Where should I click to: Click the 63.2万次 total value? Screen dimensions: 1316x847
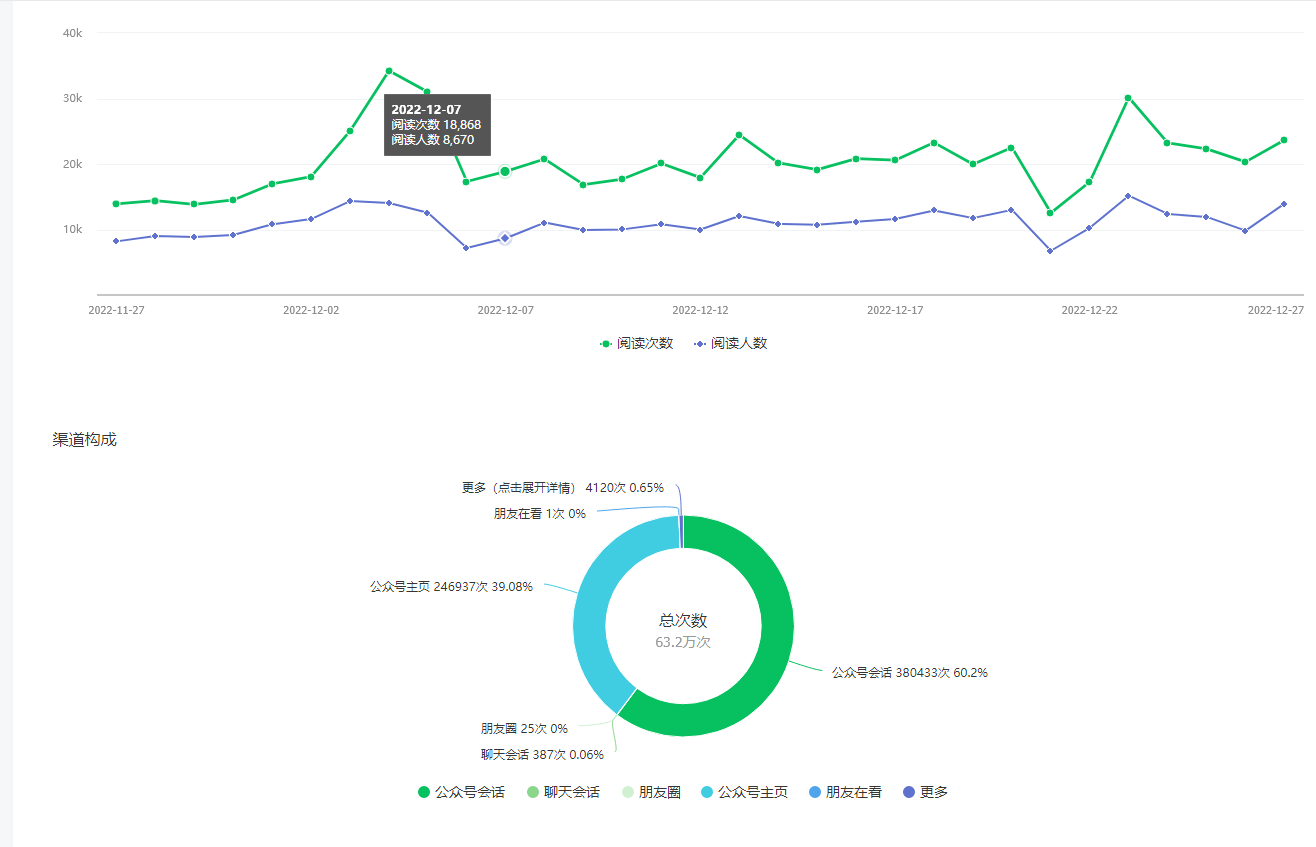coord(683,642)
